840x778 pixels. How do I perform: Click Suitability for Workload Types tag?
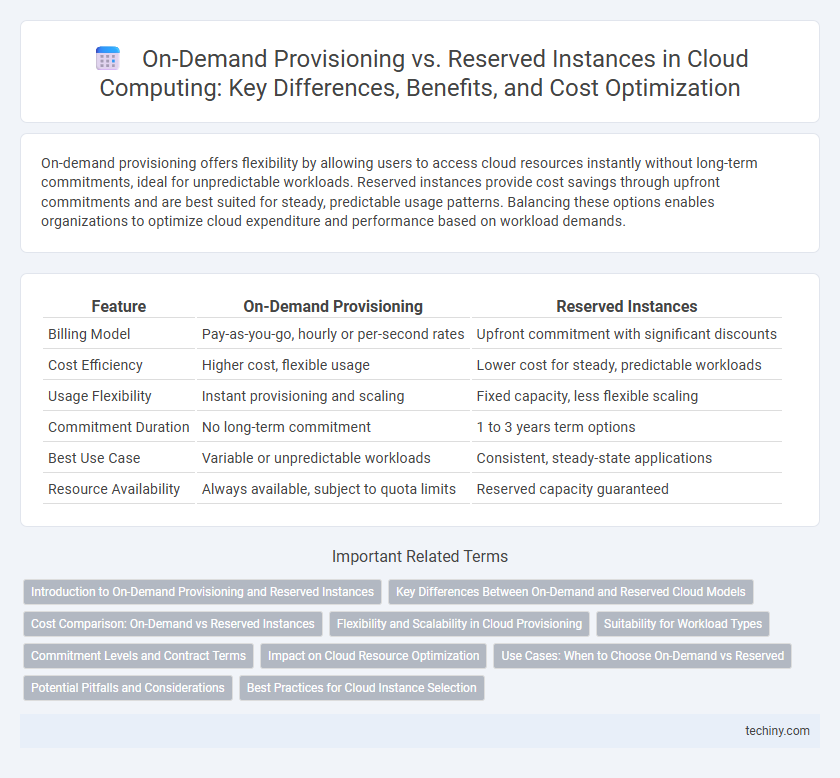click(x=682, y=624)
